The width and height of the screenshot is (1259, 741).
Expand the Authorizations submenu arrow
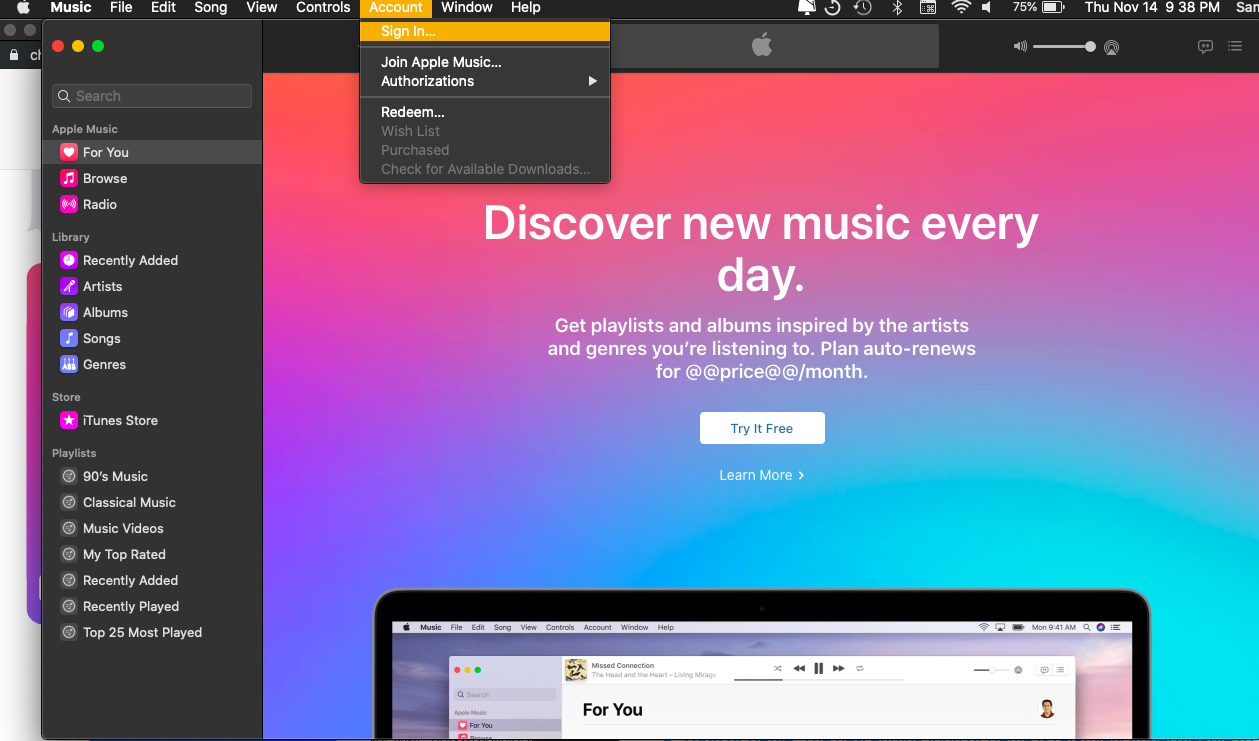(x=592, y=81)
